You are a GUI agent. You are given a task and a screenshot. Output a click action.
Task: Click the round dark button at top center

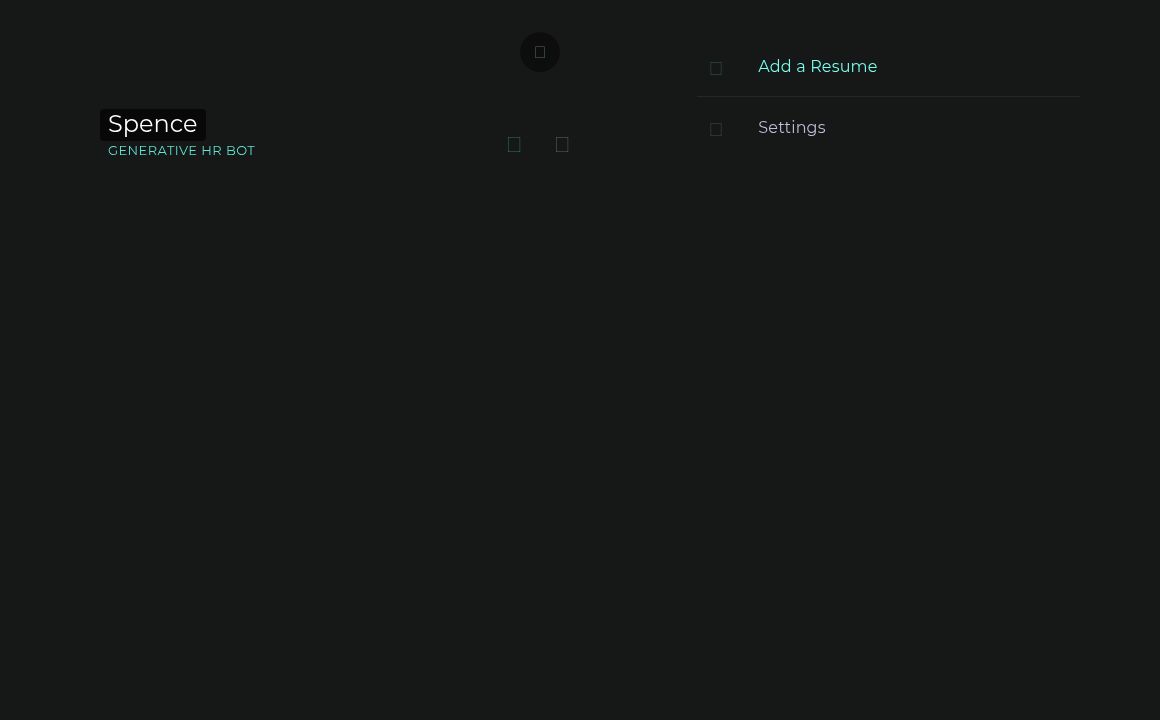tap(540, 52)
